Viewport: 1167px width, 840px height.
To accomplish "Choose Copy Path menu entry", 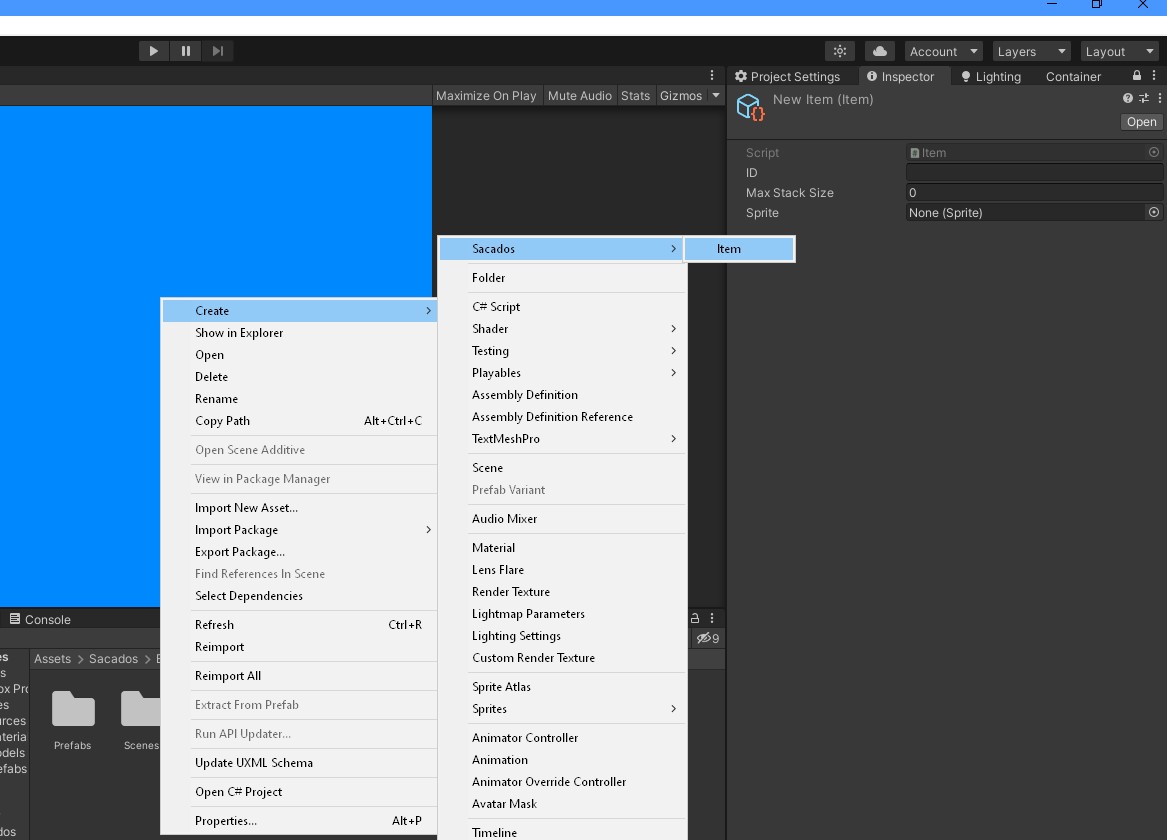I will (x=299, y=421).
